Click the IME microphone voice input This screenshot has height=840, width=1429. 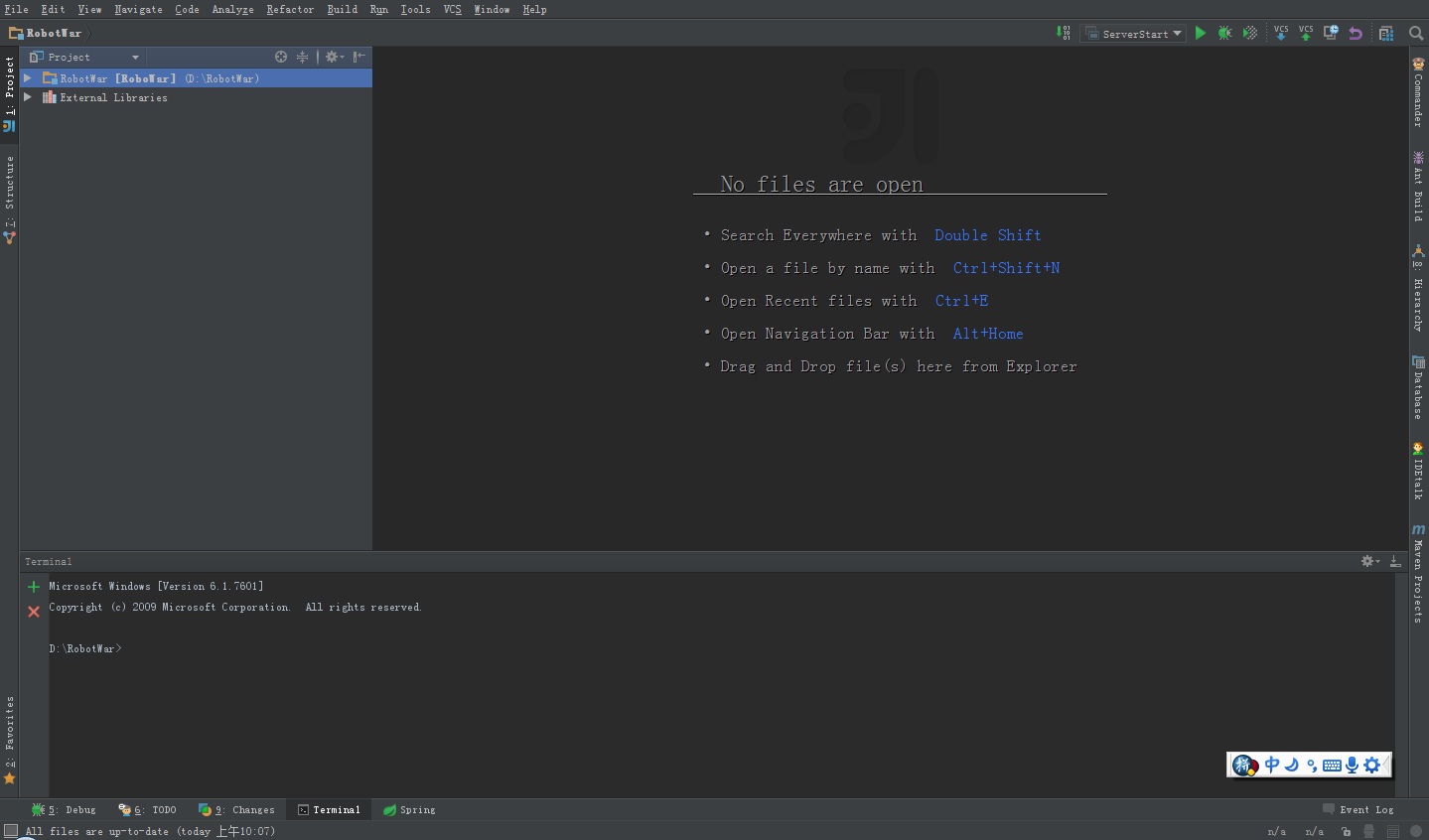(1352, 765)
